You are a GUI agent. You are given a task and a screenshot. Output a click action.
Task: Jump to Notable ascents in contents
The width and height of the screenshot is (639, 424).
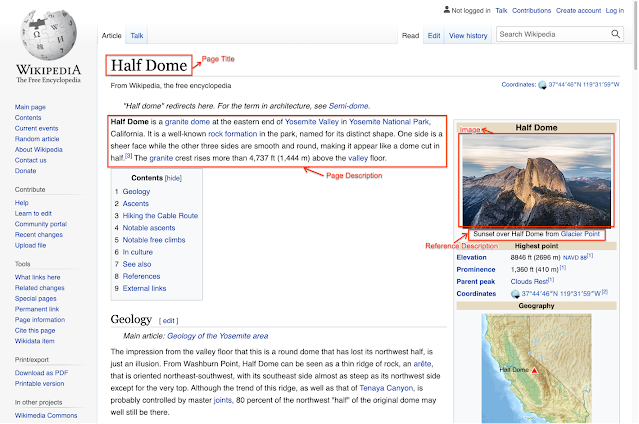149,228
